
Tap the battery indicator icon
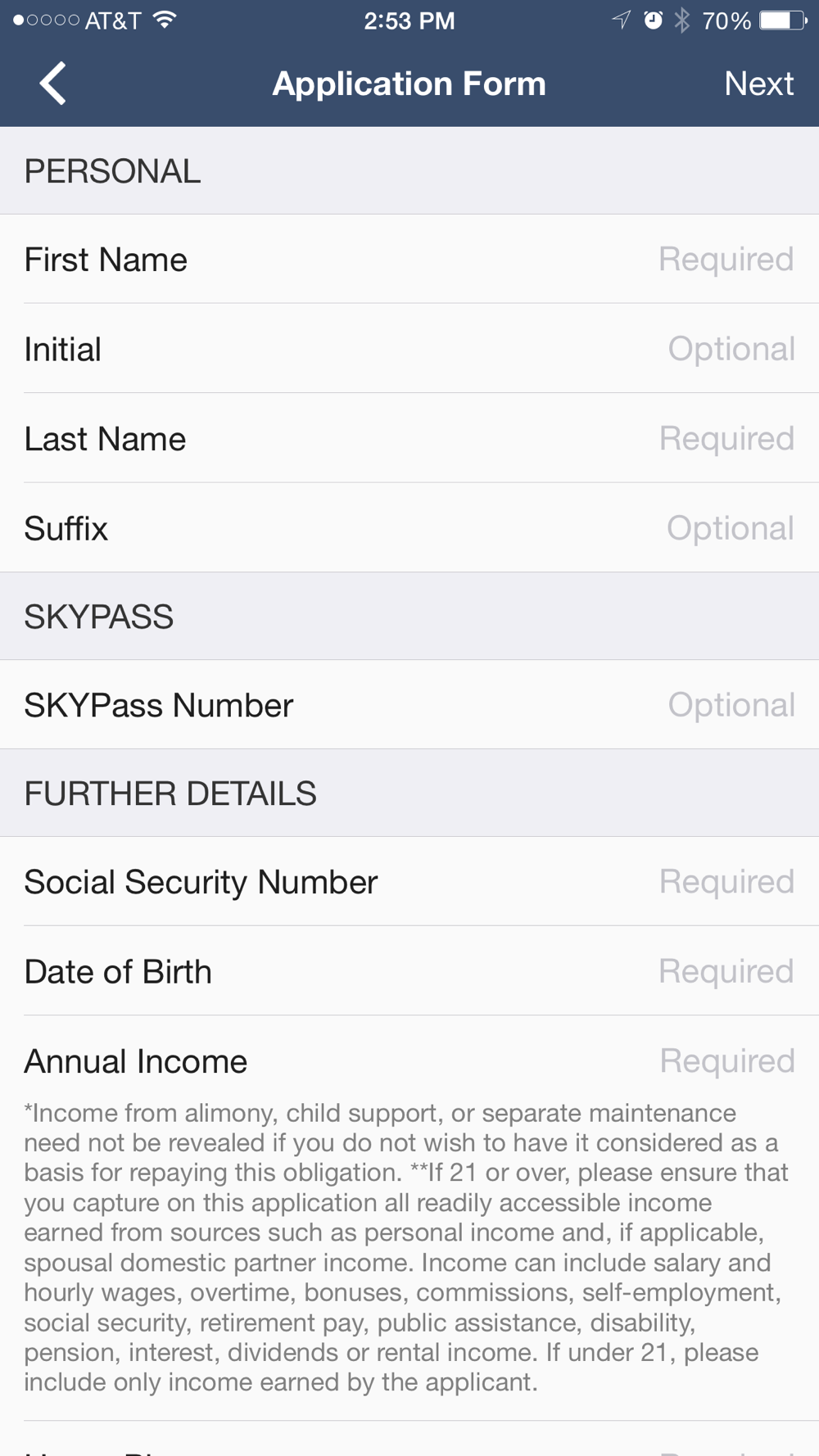(784, 20)
